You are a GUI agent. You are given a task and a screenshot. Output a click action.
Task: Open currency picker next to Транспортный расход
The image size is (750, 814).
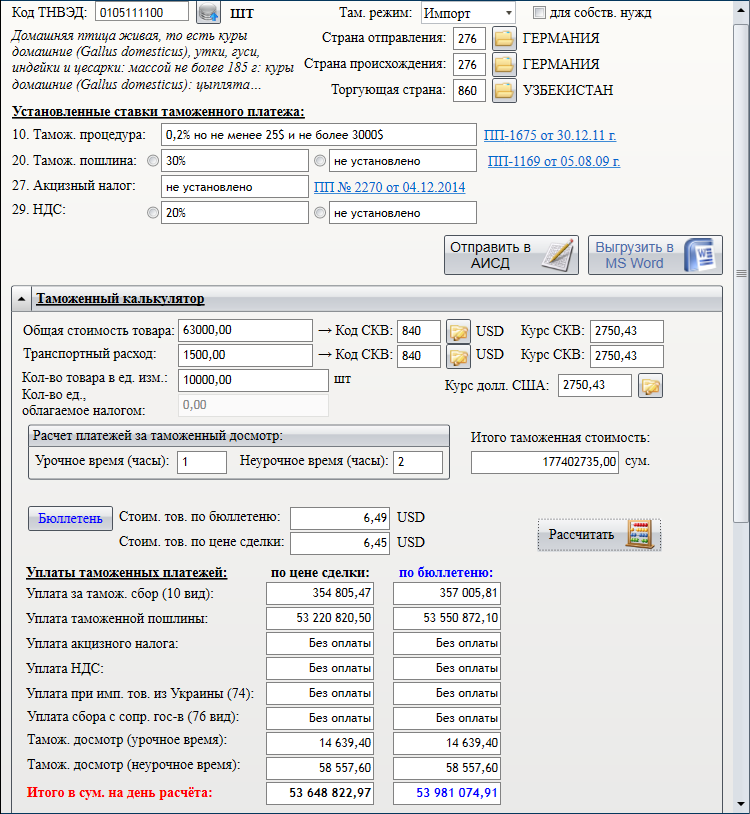458,356
